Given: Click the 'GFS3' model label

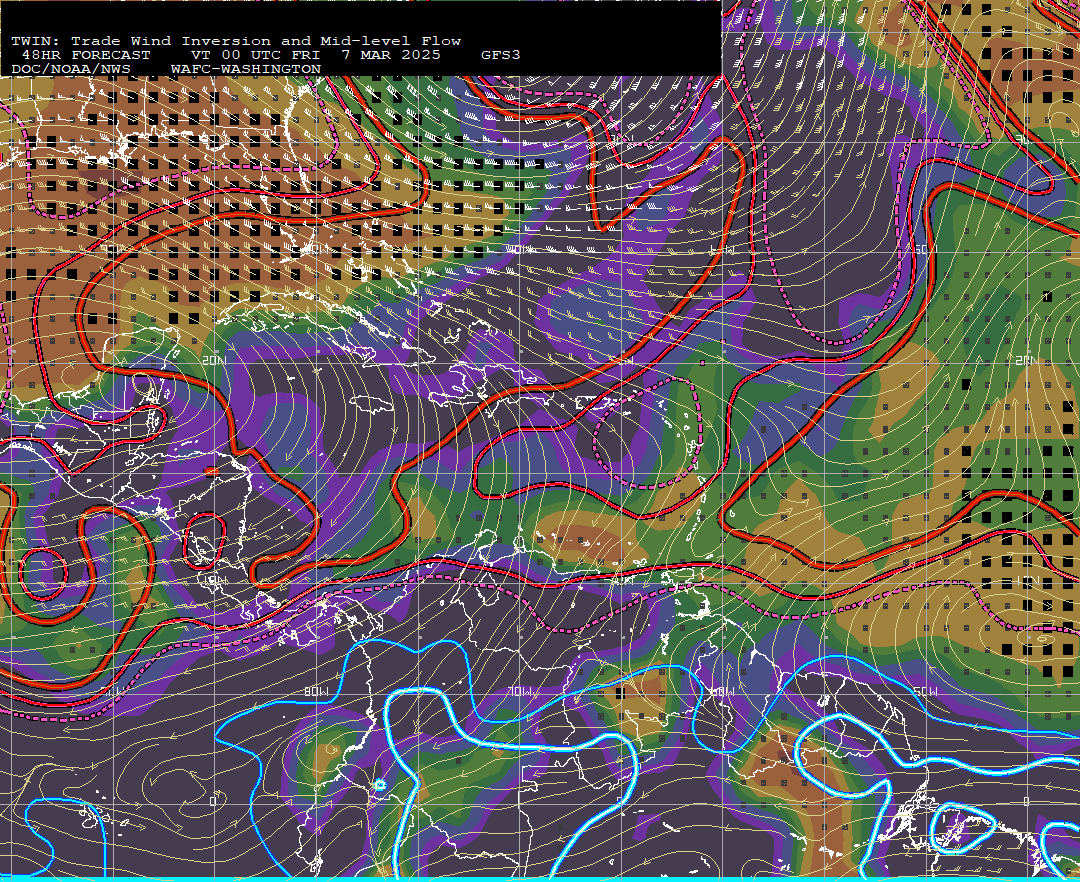Looking at the screenshot, I should point(501,55).
